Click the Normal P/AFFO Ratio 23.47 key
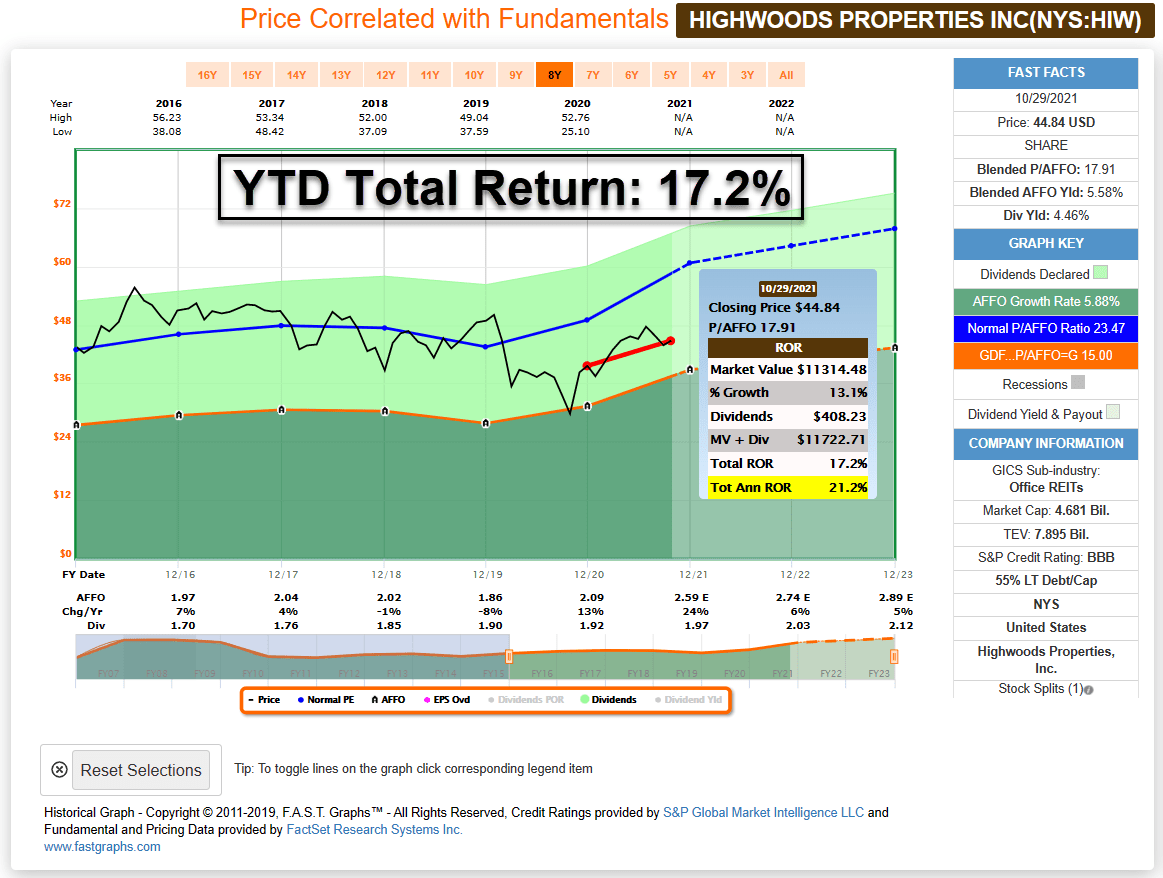This screenshot has height=878, width=1163. point(1046,329)
